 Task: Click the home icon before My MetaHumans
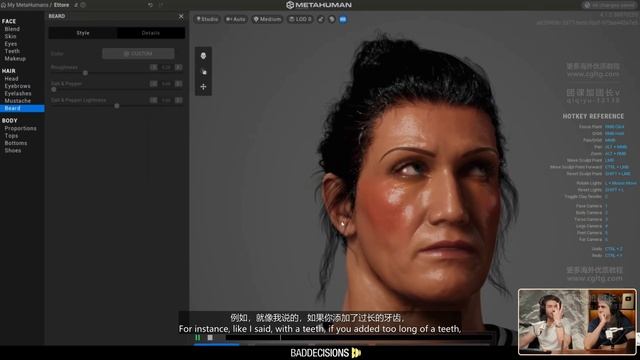tap(3, 5)
